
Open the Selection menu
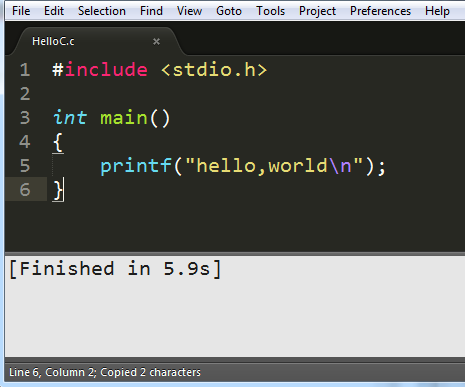tap(102, 11)
